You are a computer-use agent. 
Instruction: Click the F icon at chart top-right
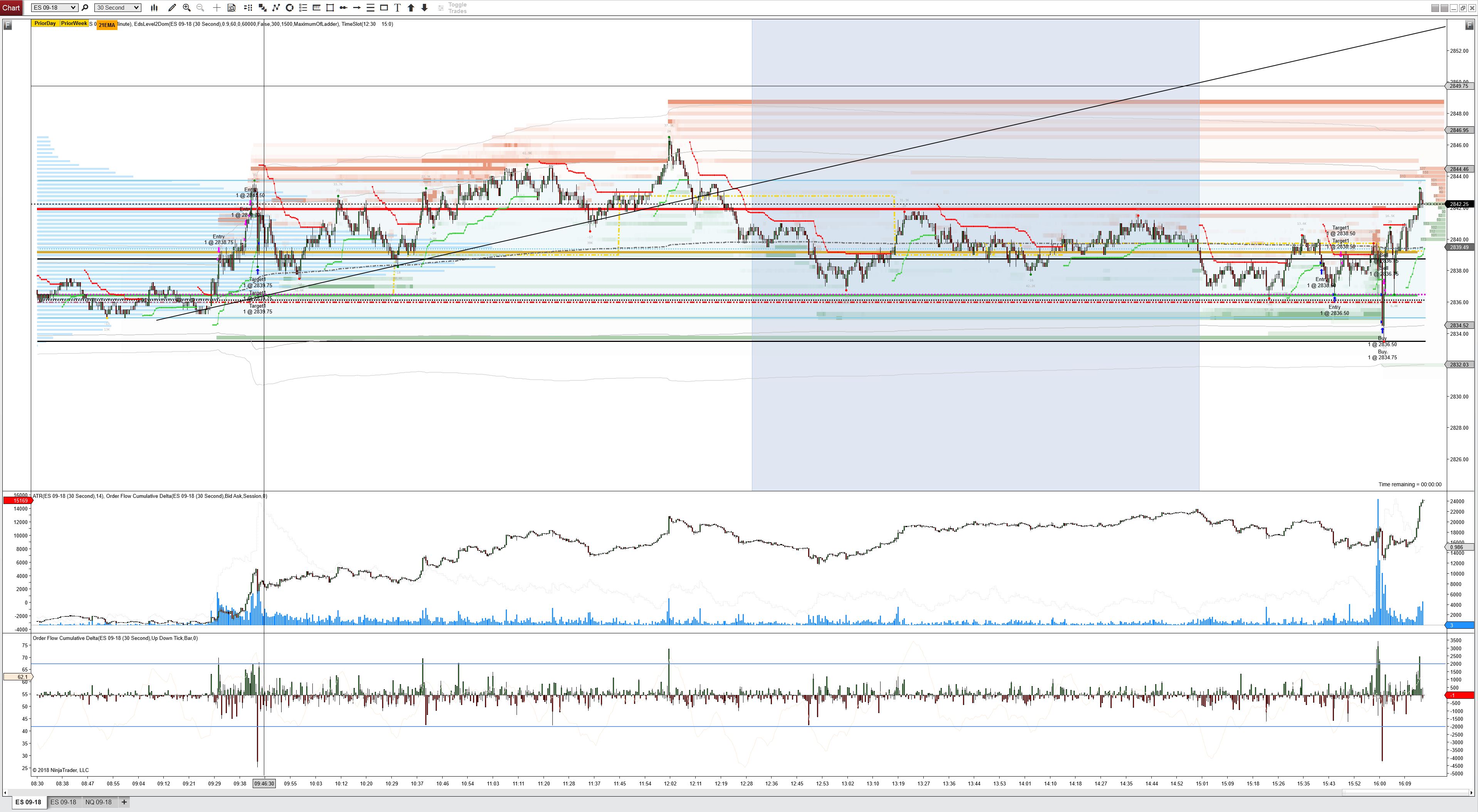1470,25
